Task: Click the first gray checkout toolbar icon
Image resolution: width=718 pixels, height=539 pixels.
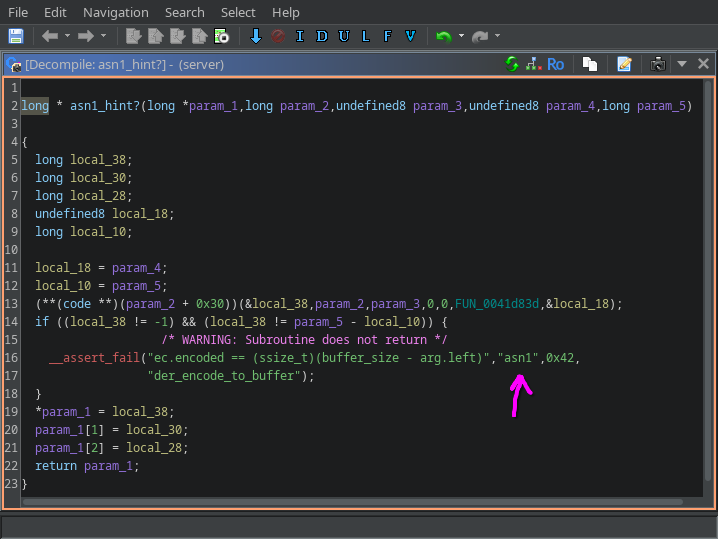Action: tap(133, 36)
